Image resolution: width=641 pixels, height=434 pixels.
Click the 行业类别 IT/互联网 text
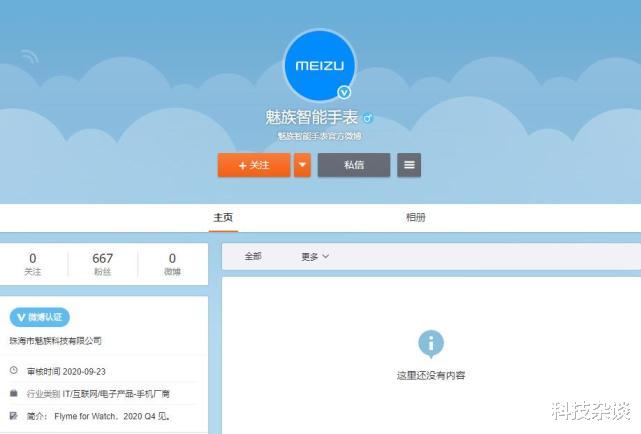98,394
